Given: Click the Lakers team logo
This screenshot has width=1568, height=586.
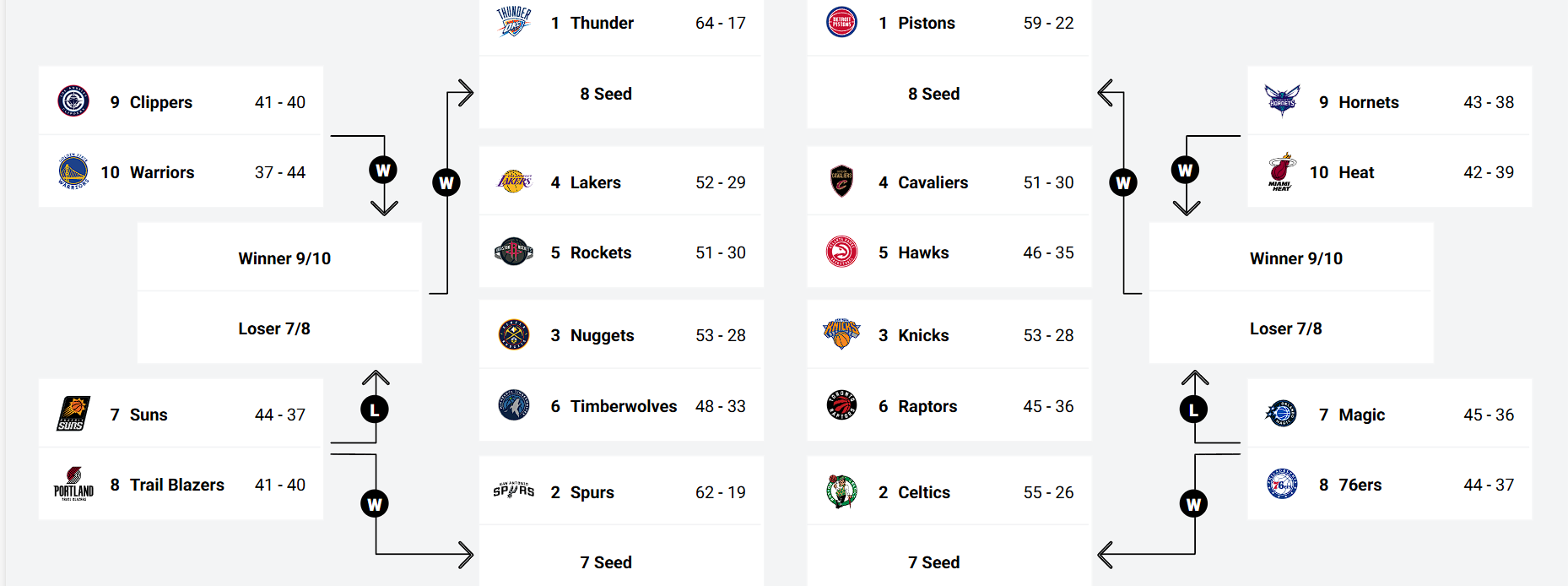Looking at the screenshot, I should pos(514,182).
